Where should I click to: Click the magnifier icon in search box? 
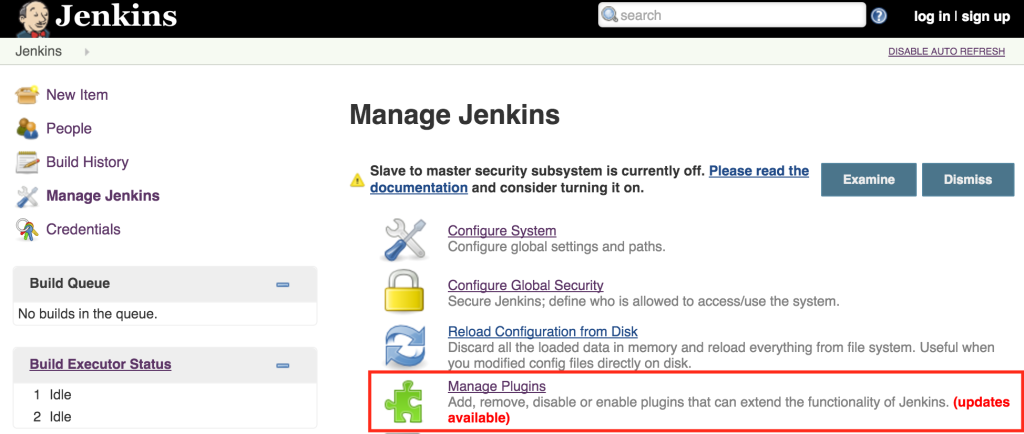pyautogui.click(x=609, y=14)
